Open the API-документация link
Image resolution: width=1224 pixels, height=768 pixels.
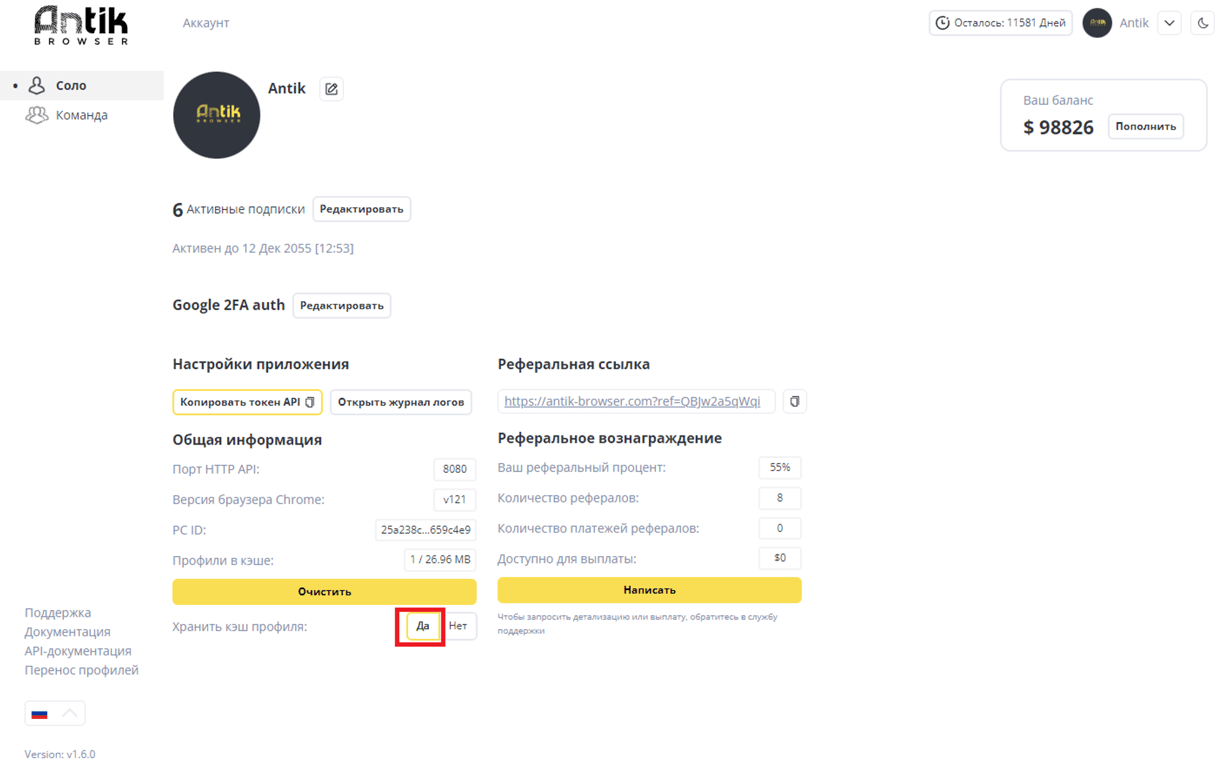click(78, 650)
